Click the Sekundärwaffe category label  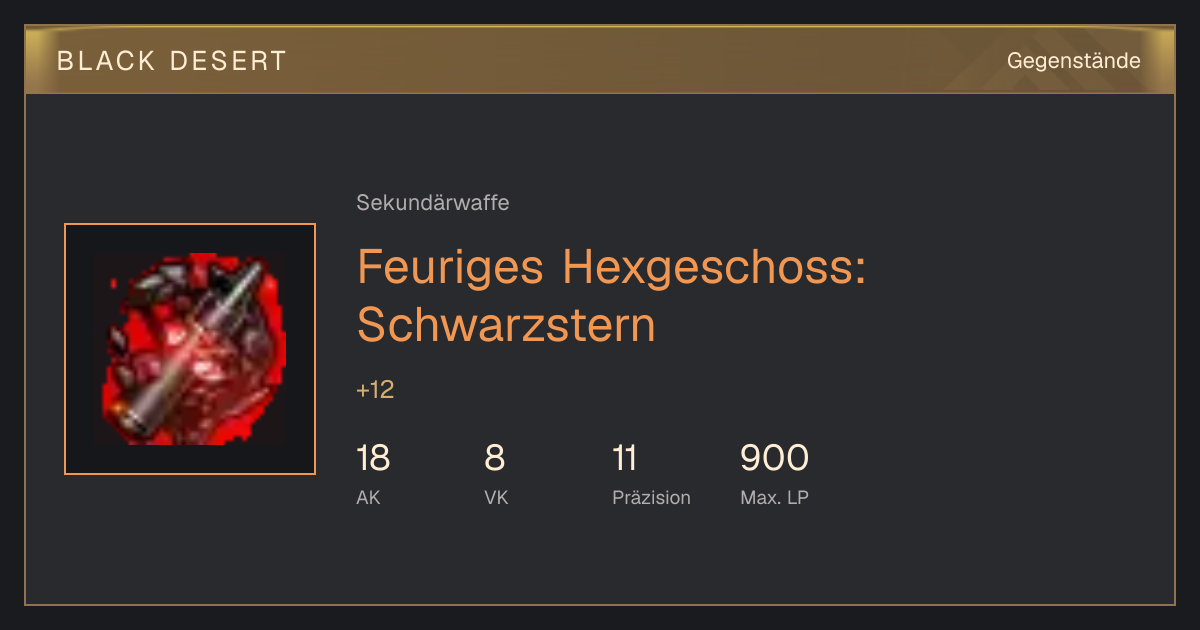pos(433,203)
